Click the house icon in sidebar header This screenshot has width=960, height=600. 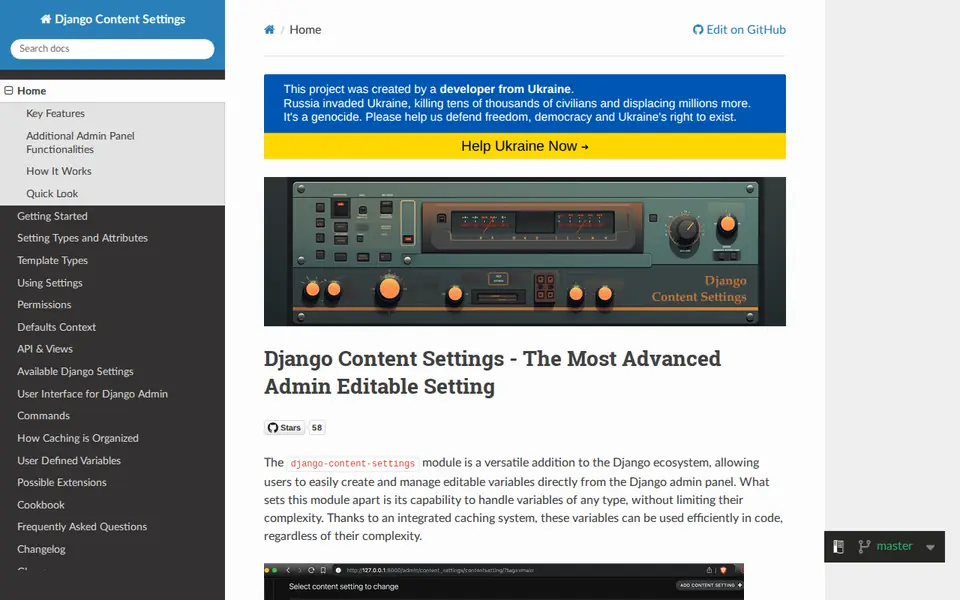46,19
